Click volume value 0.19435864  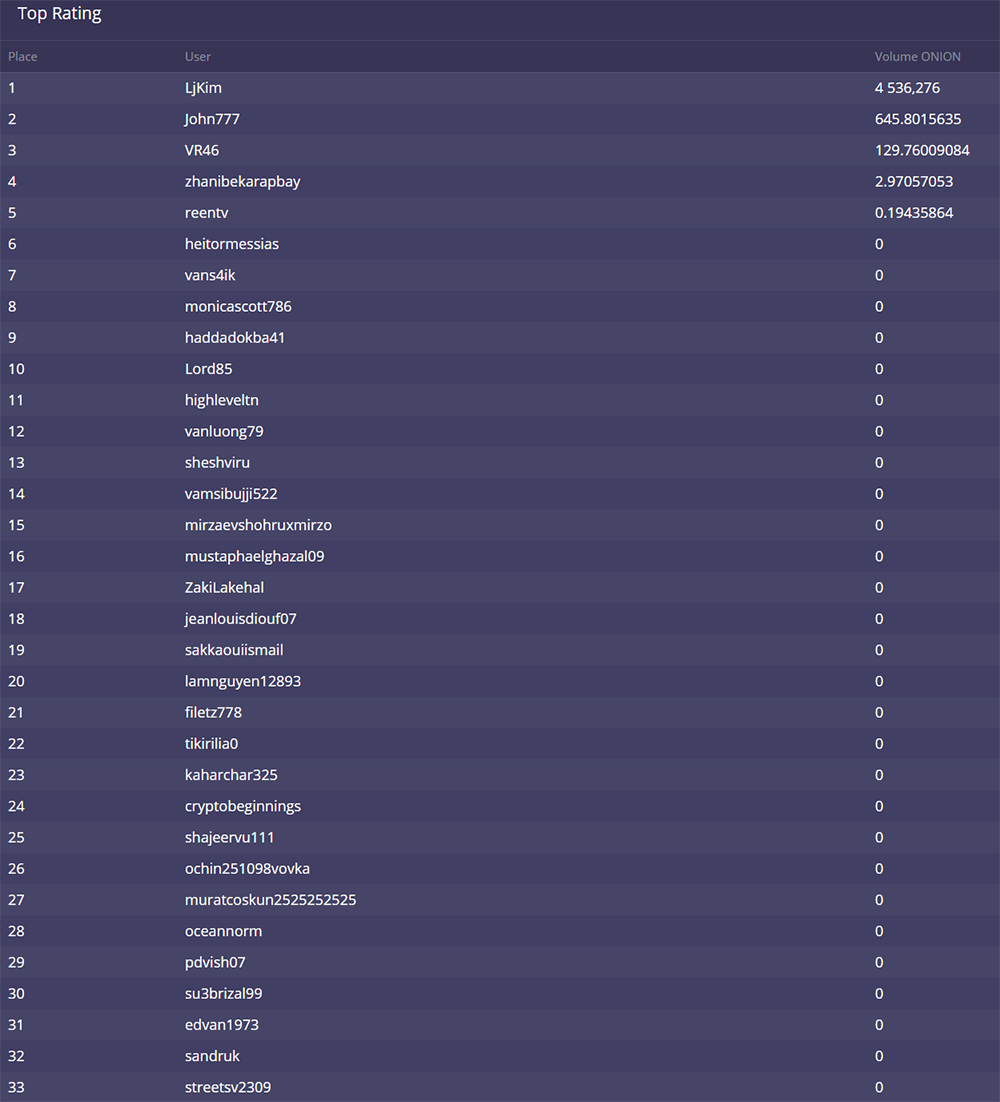tap(914, 213)
